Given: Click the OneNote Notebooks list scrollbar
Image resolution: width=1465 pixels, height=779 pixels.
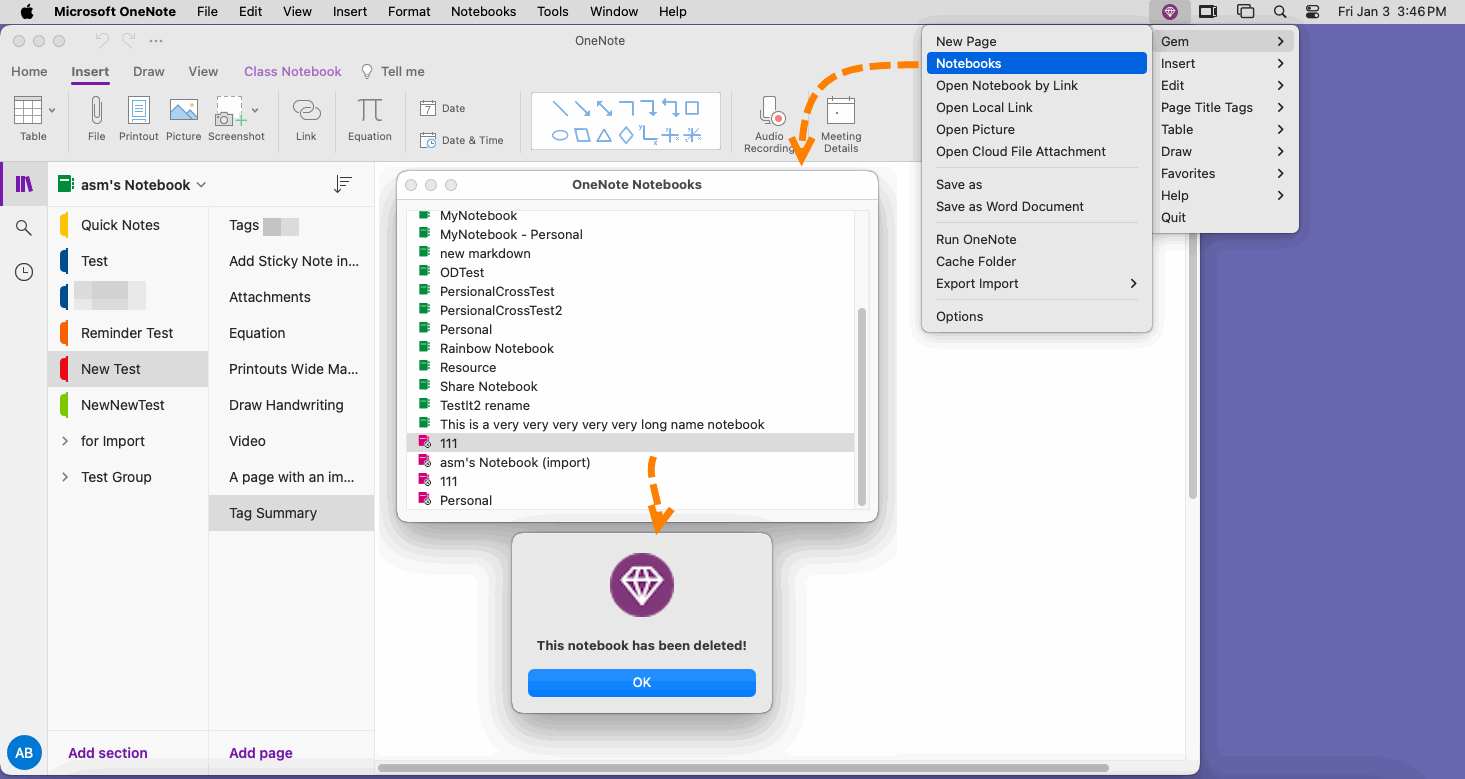Looking at the screenshot, I should [x=863, y=405].
